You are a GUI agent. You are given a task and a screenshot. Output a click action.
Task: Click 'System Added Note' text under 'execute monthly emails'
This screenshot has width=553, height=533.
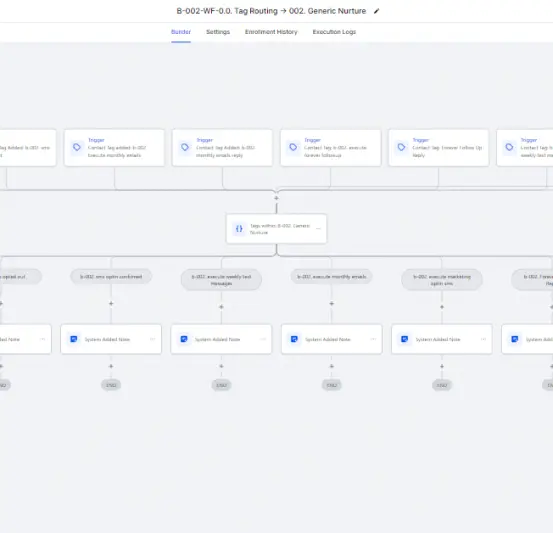tap(328, 339)
